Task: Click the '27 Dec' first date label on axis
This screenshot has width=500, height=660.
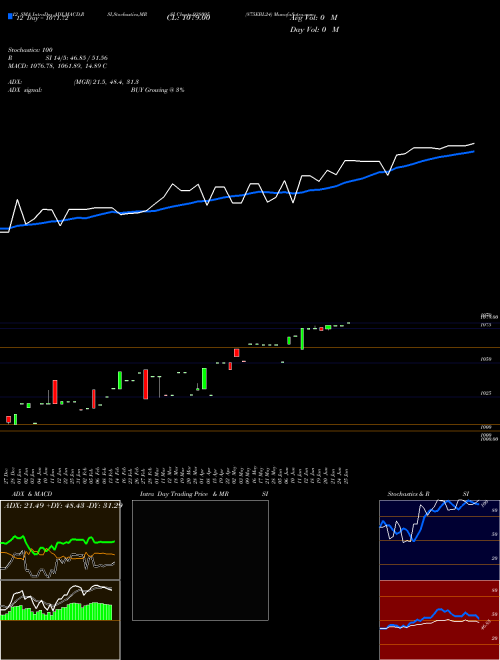Action: [x=8, y=476]
